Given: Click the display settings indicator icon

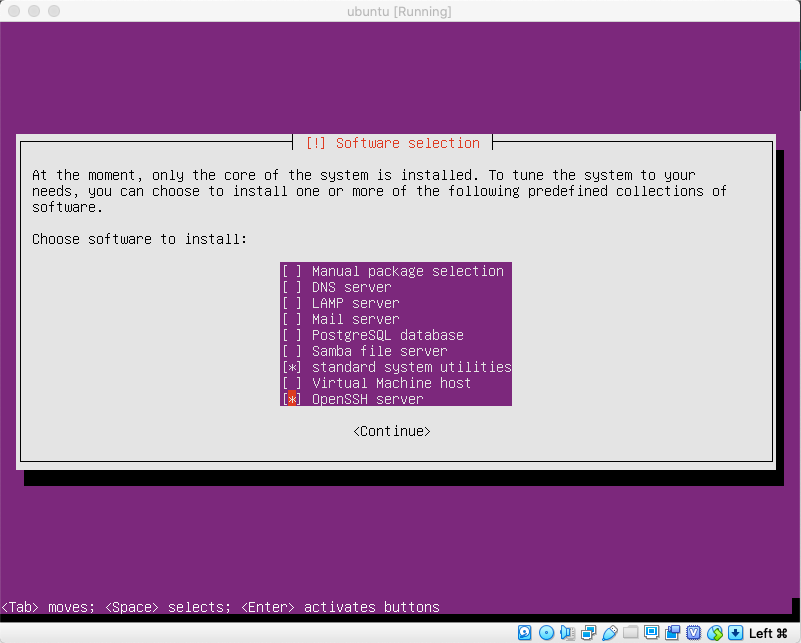Looking at the screenshot, I should click(652, 633).
